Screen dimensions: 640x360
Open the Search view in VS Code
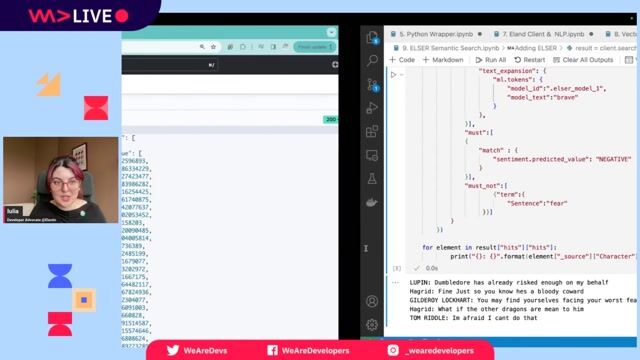[372, 60]
